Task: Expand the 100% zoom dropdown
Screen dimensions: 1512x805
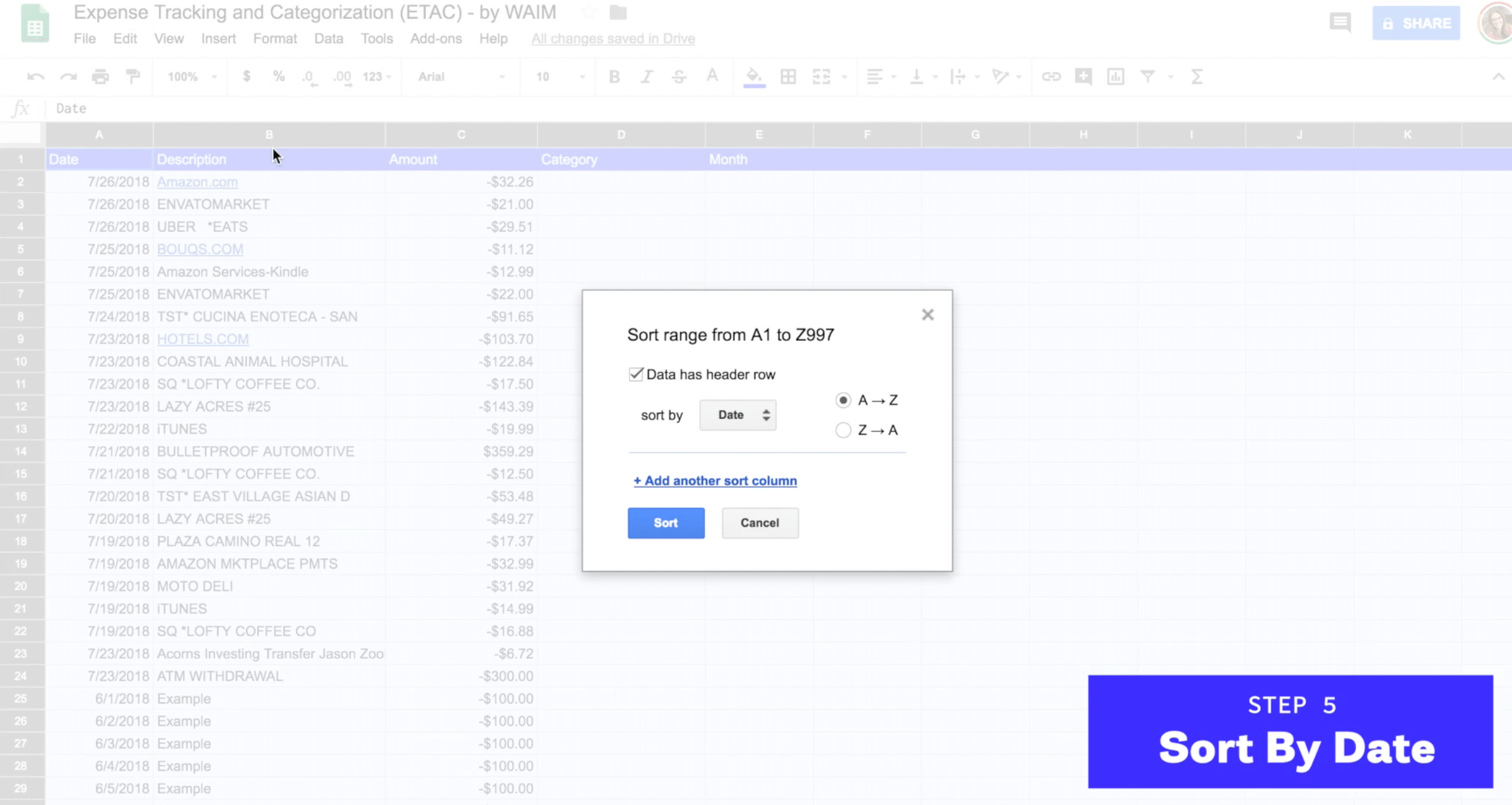Action: [x=192, y=77]
